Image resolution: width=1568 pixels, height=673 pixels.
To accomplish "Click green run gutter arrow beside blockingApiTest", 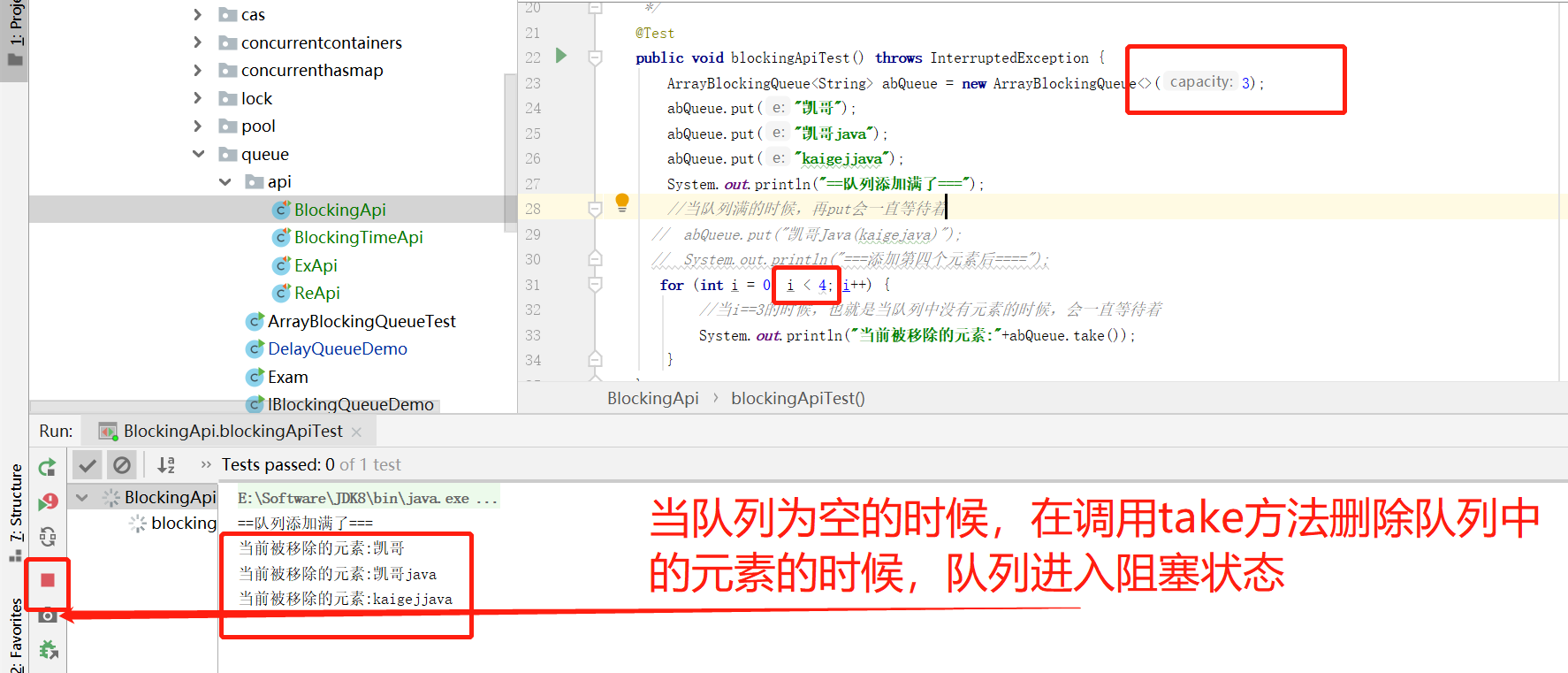I will click(x=561, y=56).
